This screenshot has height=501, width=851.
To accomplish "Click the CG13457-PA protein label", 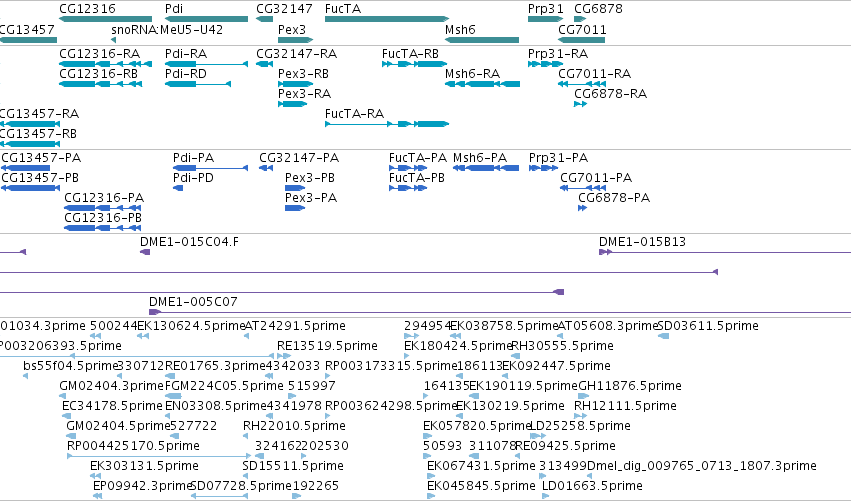I will pos(41,157).
